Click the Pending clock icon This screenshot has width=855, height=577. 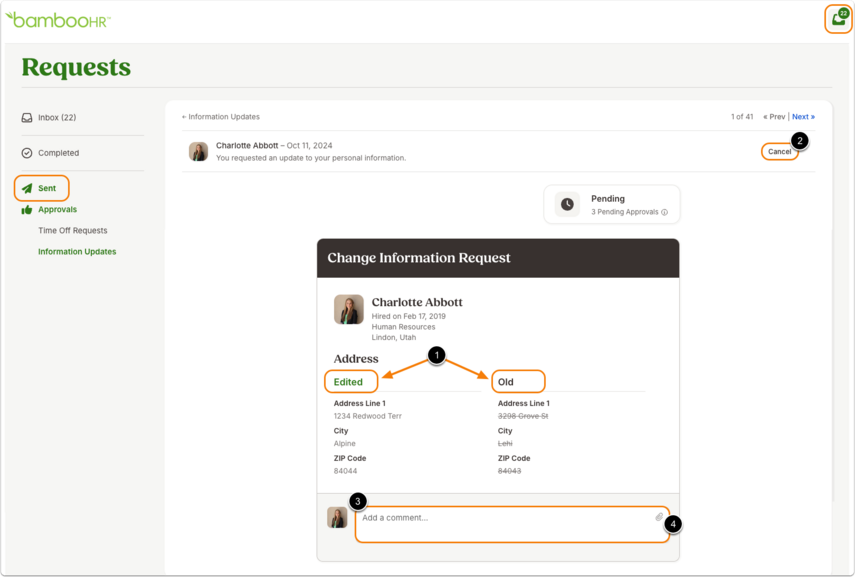click(567, 205)
